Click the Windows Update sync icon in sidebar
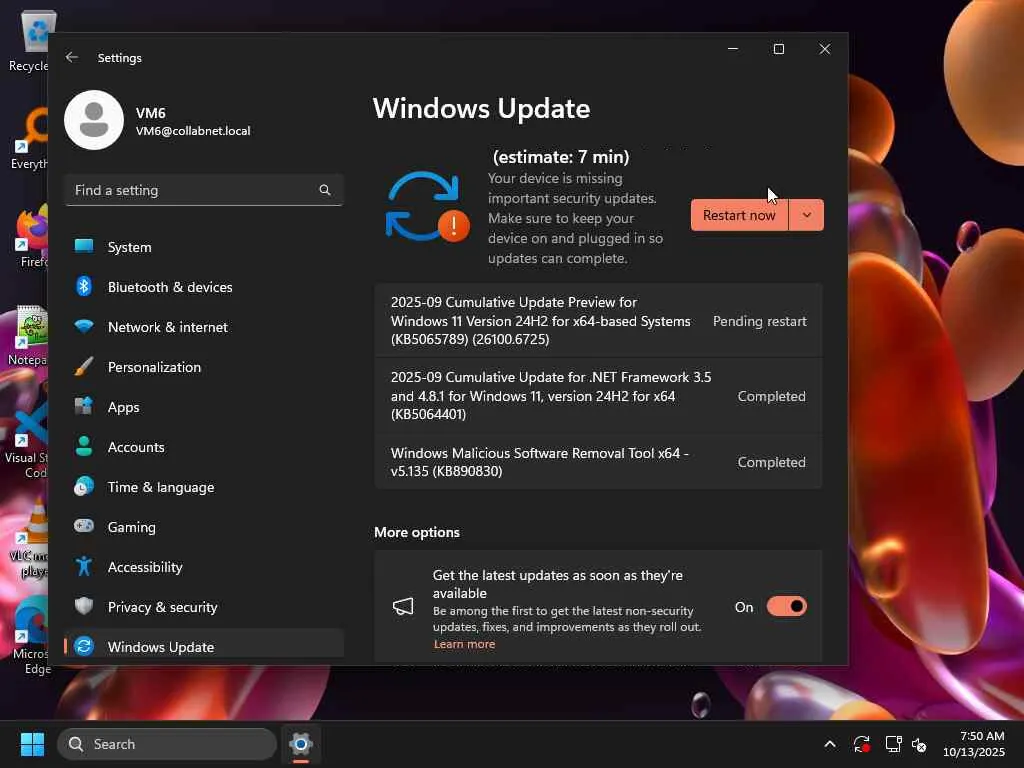 click(84, 646)
